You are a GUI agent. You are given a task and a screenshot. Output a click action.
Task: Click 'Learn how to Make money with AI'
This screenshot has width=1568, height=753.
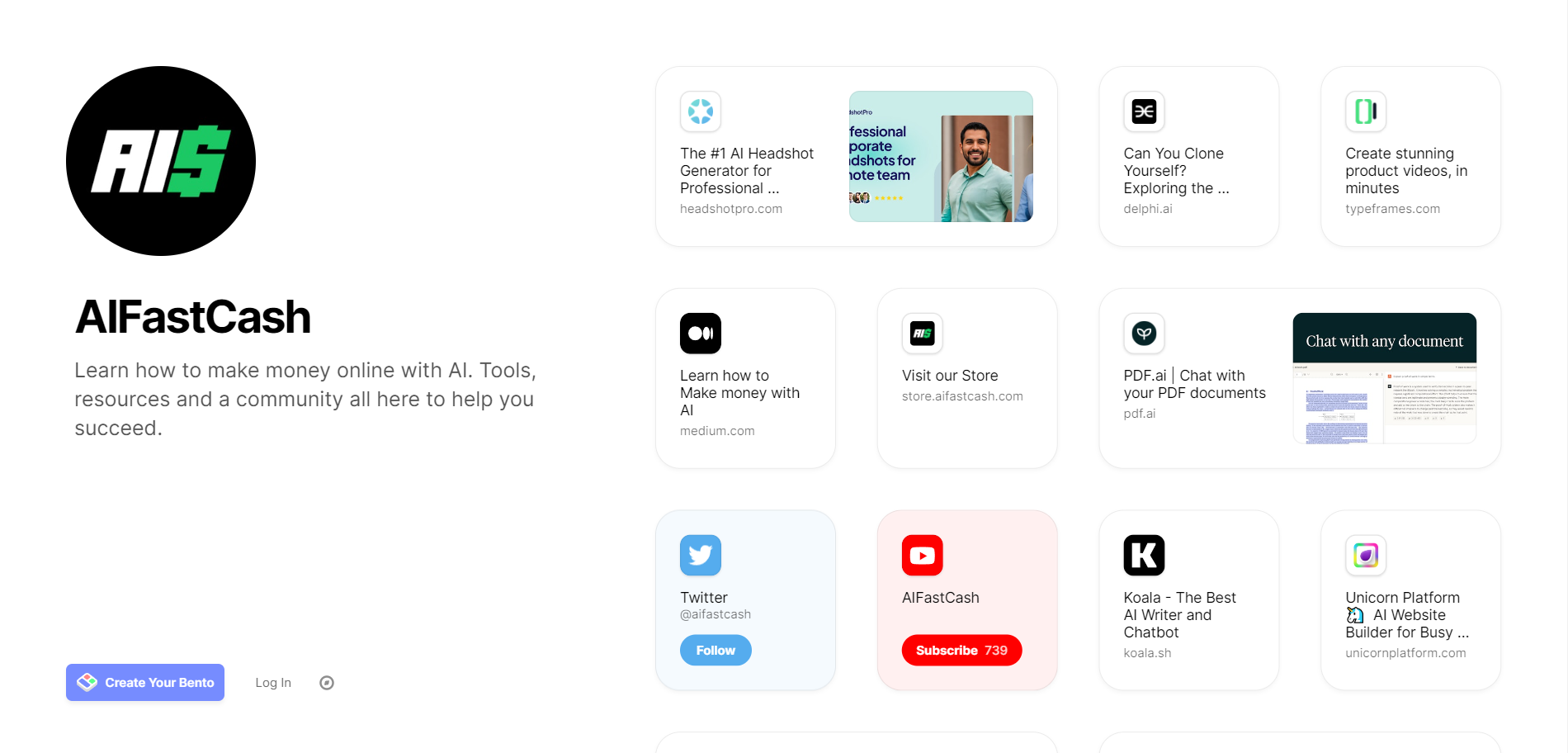coord(739,393)
